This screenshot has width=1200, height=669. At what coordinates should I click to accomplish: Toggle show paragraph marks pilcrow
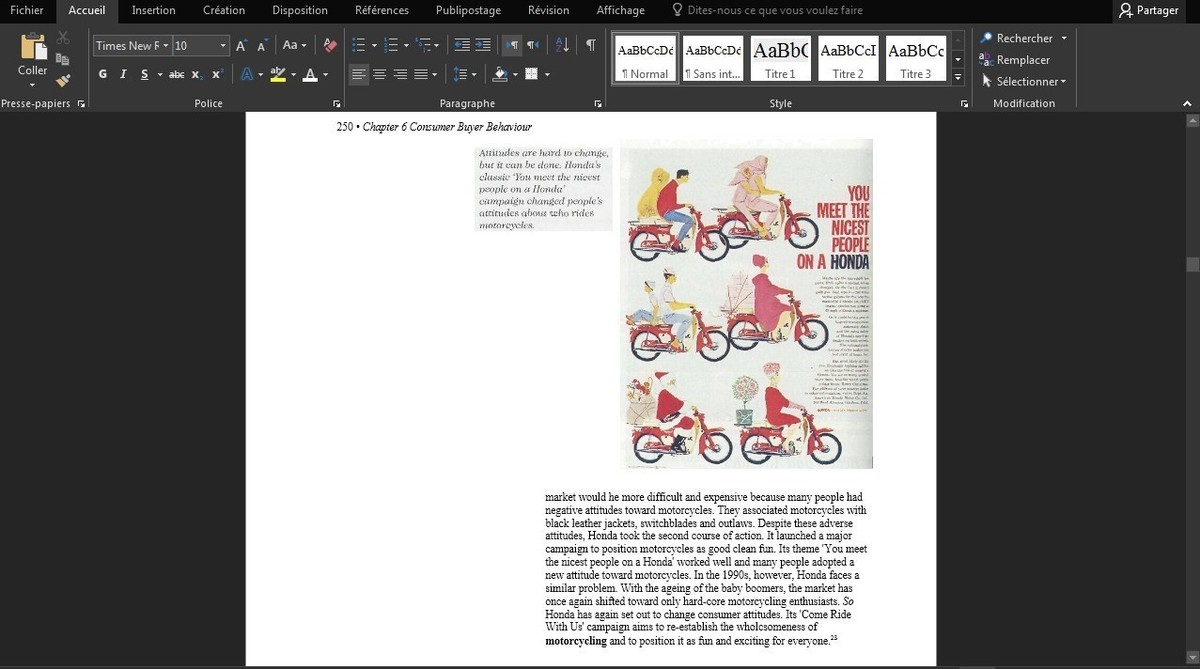pos(591,45)
